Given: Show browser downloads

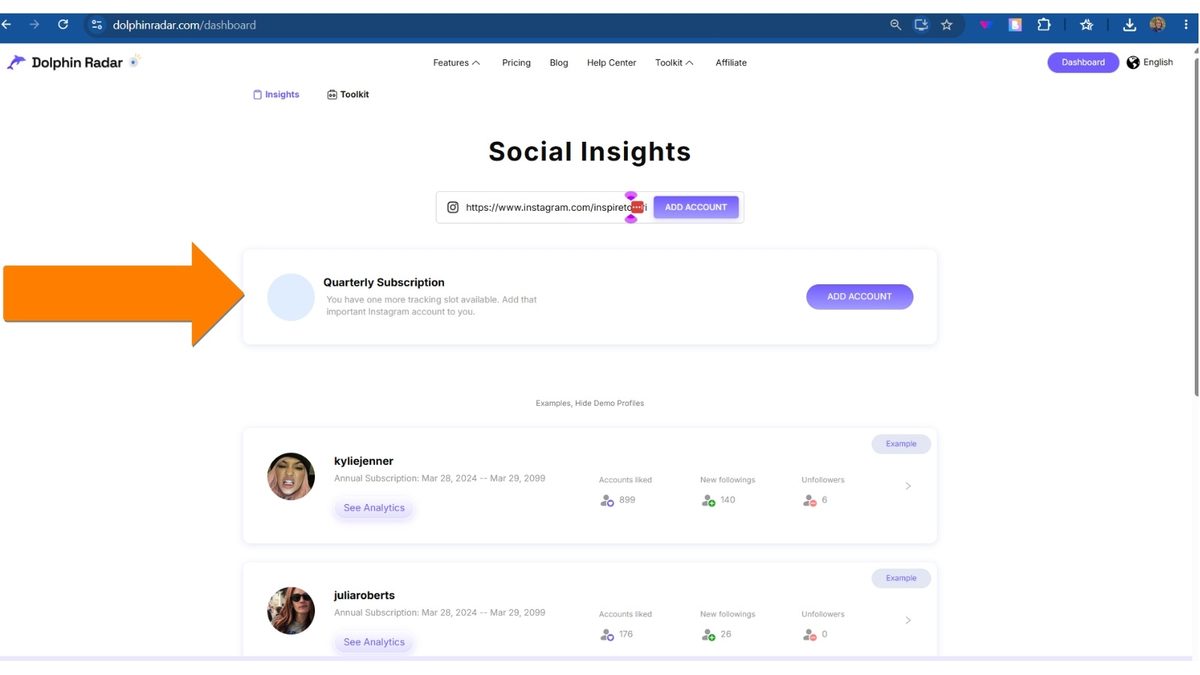Looking at the screenshot, I should click(x=1130, y=25).
